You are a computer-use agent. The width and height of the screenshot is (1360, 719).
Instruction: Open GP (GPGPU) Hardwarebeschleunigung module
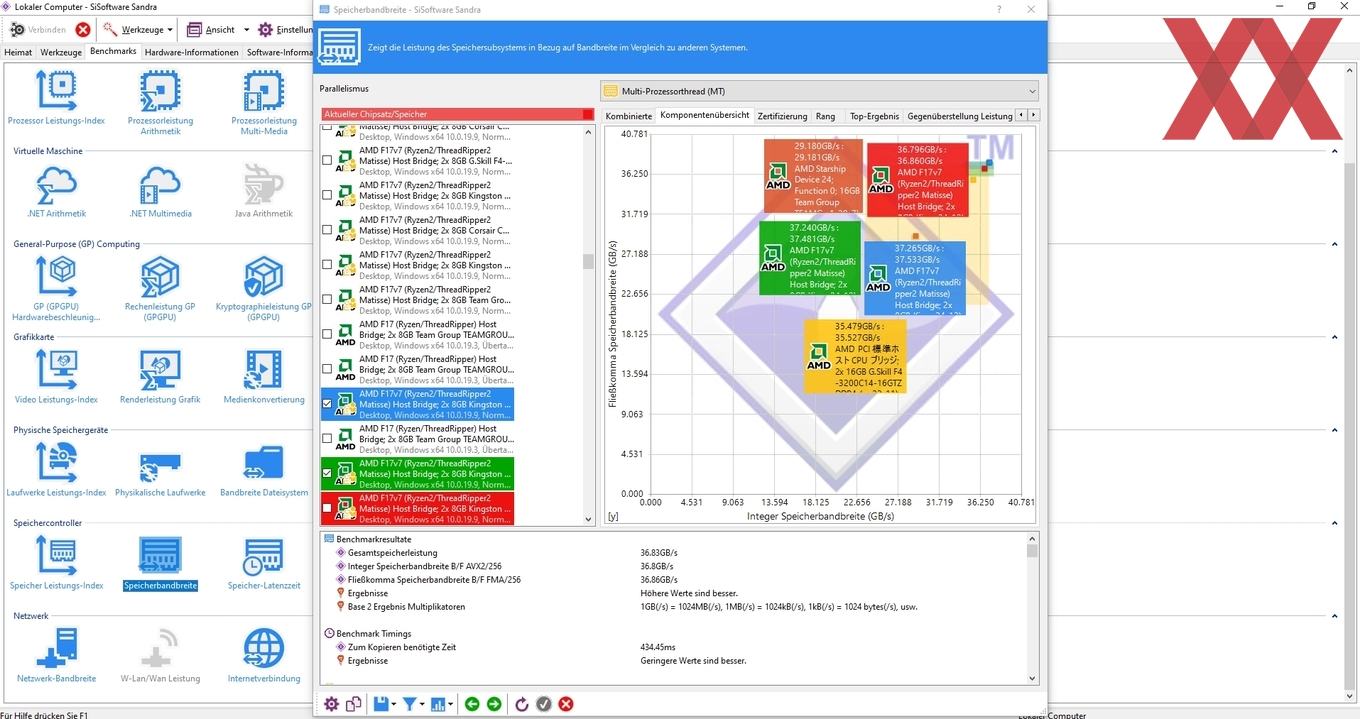click(x=56, y=289)
